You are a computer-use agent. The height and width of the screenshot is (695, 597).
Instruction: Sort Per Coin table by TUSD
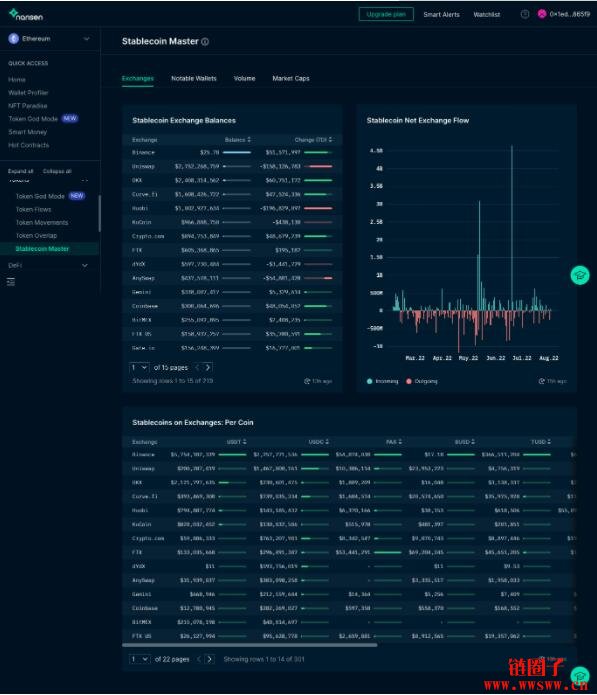coord(541,442)
